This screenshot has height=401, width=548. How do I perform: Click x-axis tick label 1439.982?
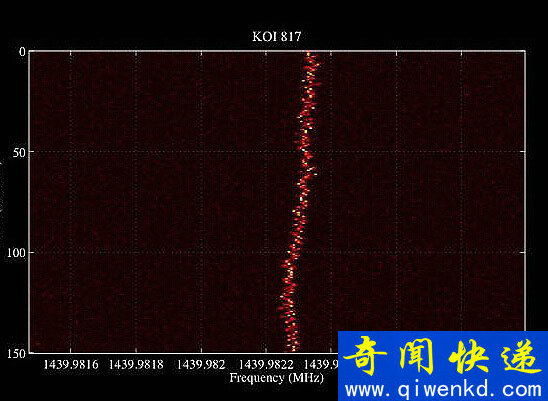click(201, 365)
